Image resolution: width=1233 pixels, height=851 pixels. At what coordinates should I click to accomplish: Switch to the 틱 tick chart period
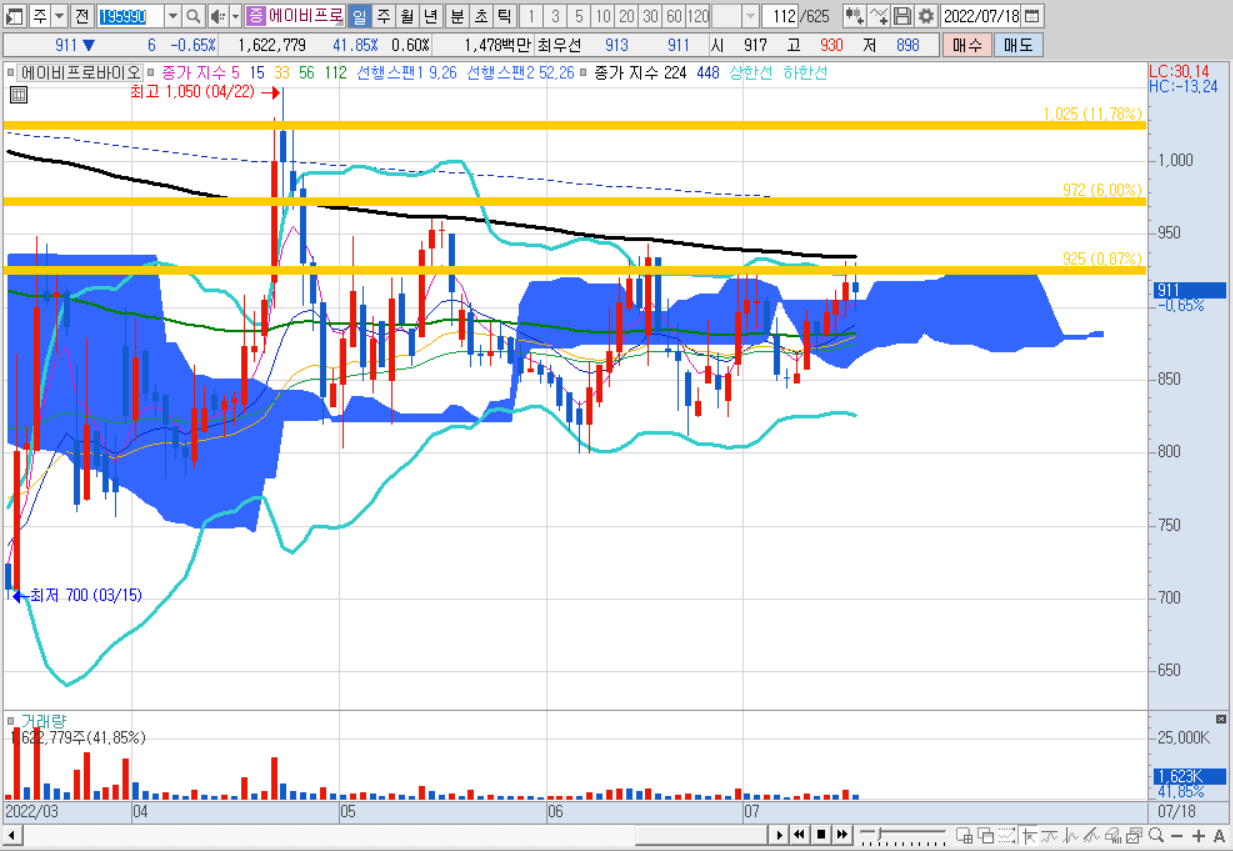point(504,16)
